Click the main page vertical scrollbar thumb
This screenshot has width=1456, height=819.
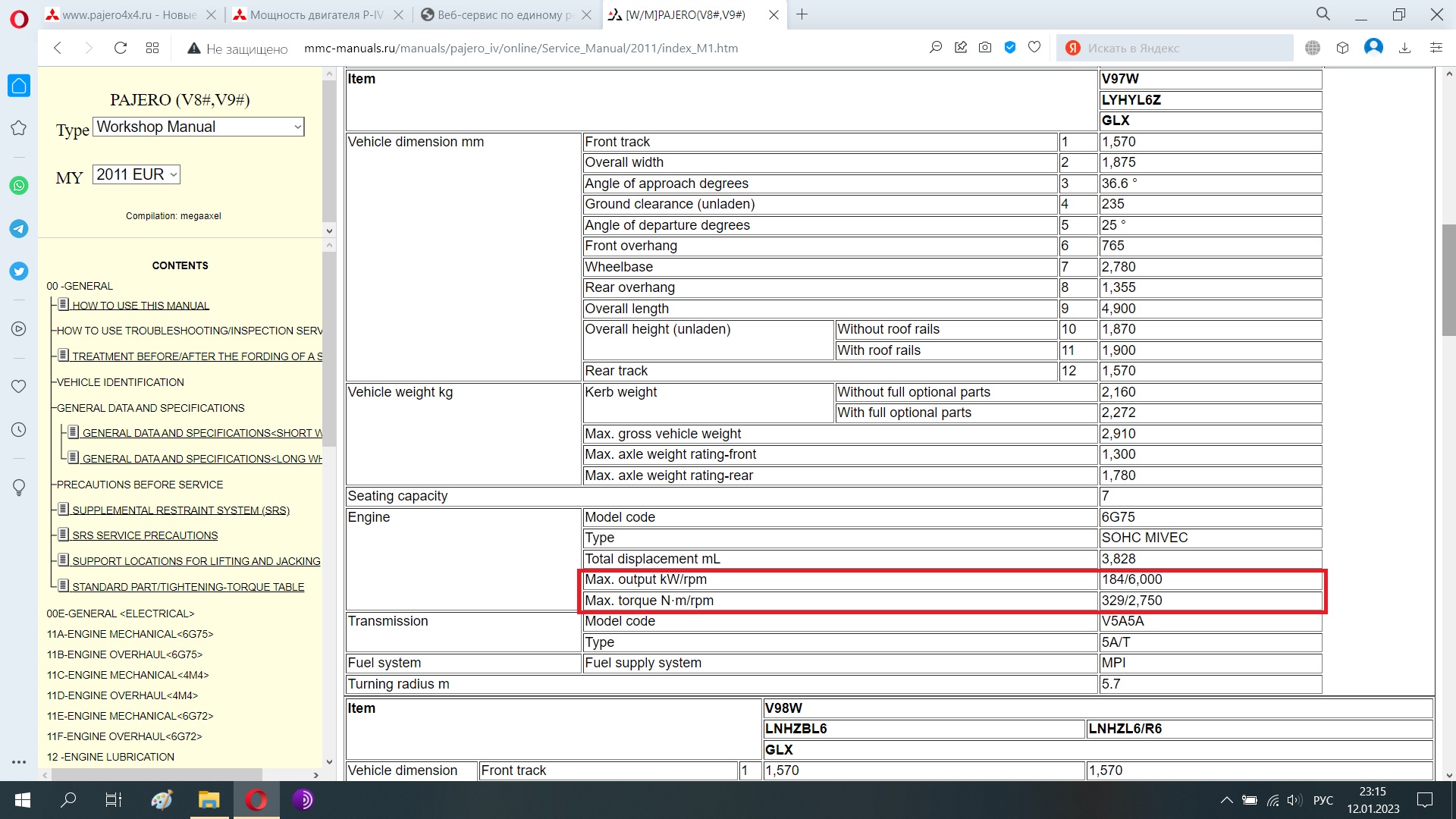(x=1448, y=279)
